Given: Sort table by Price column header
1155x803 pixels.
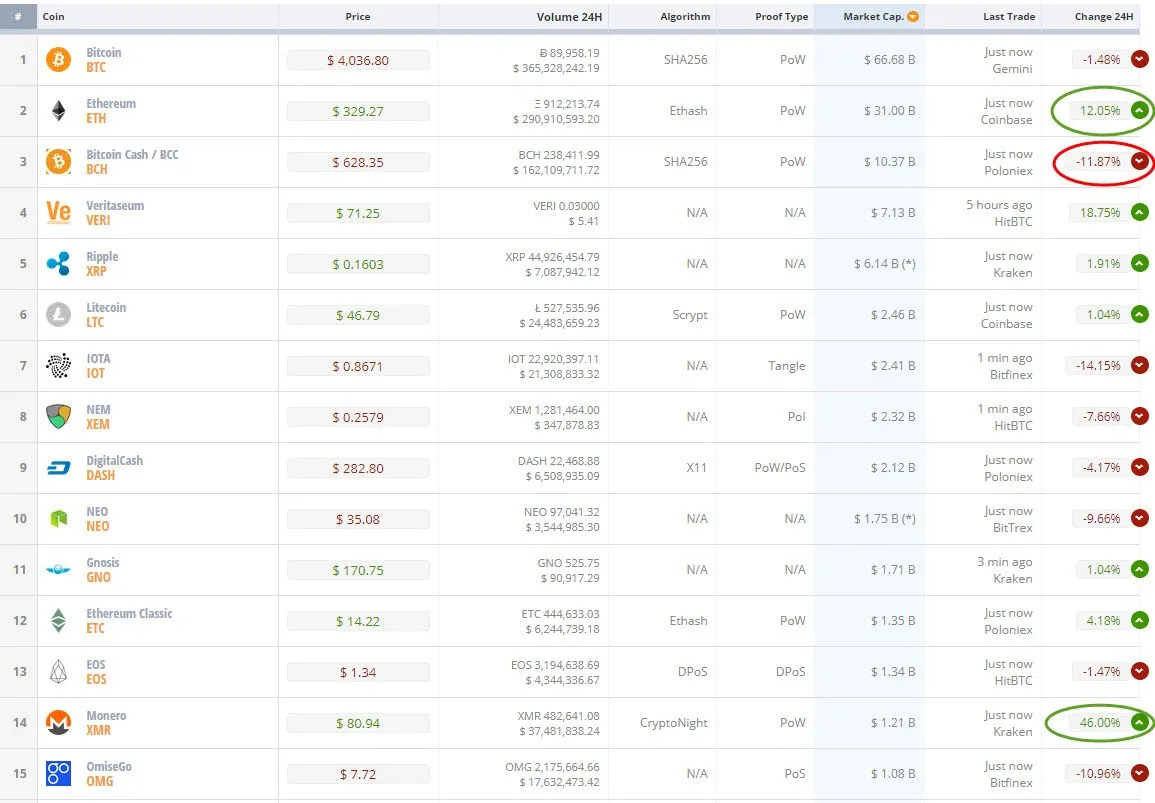Looking at the screenshot, I should pos(358,16).
